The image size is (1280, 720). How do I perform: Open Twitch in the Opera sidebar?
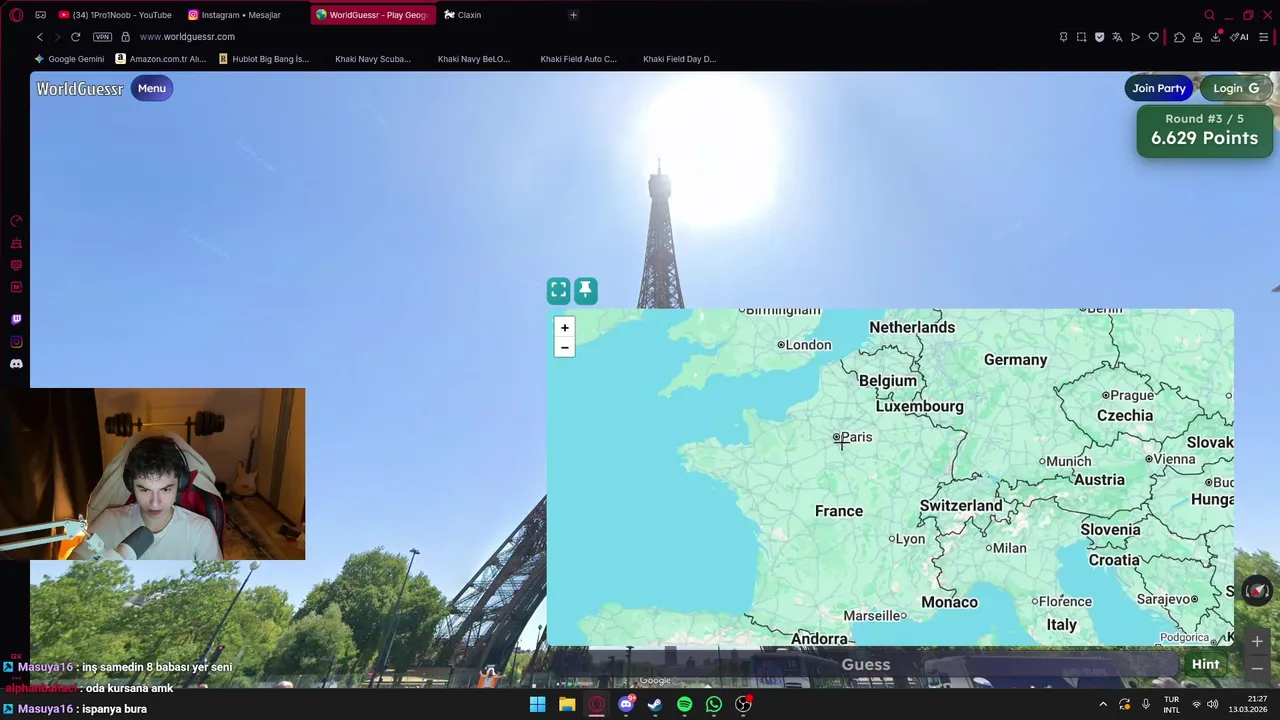click(x=16, y=320)
